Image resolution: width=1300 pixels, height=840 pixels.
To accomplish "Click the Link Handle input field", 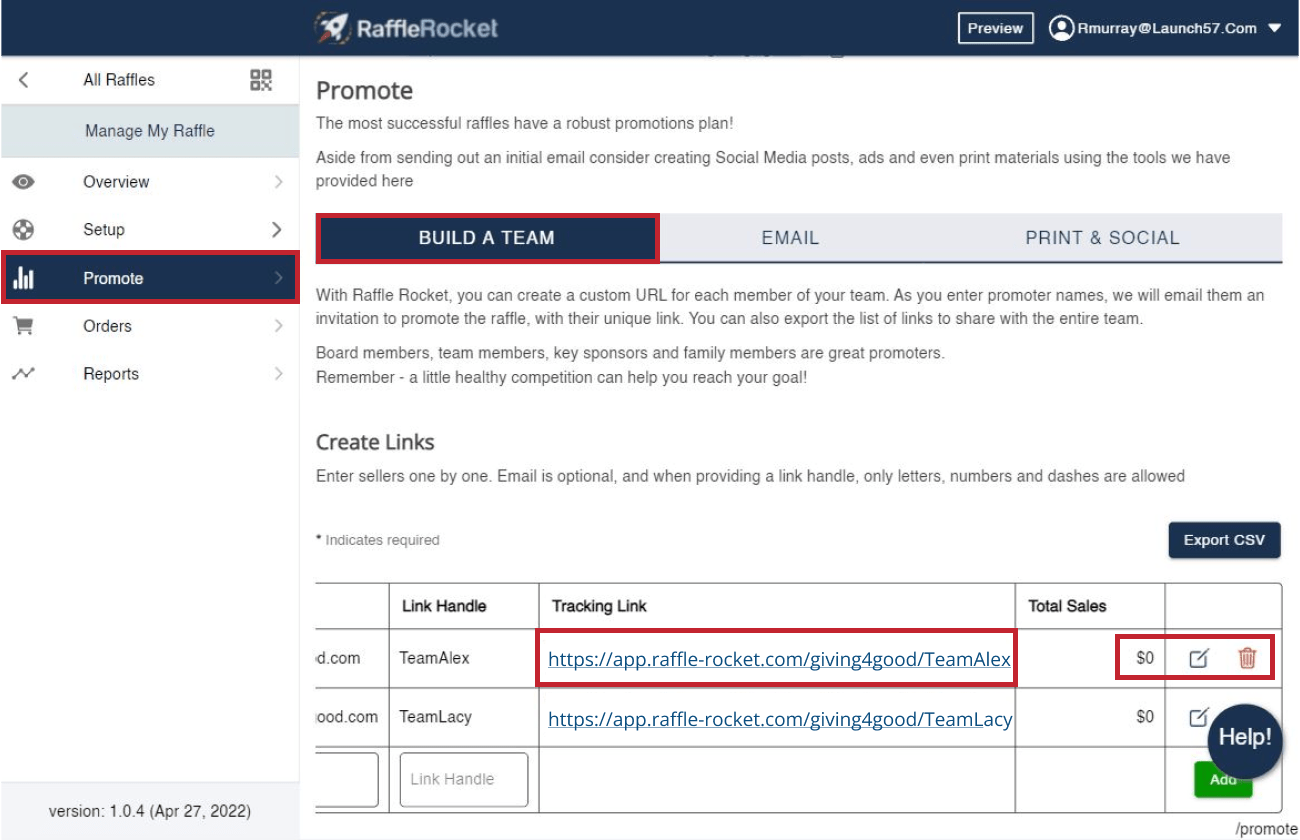I will 464,779.
